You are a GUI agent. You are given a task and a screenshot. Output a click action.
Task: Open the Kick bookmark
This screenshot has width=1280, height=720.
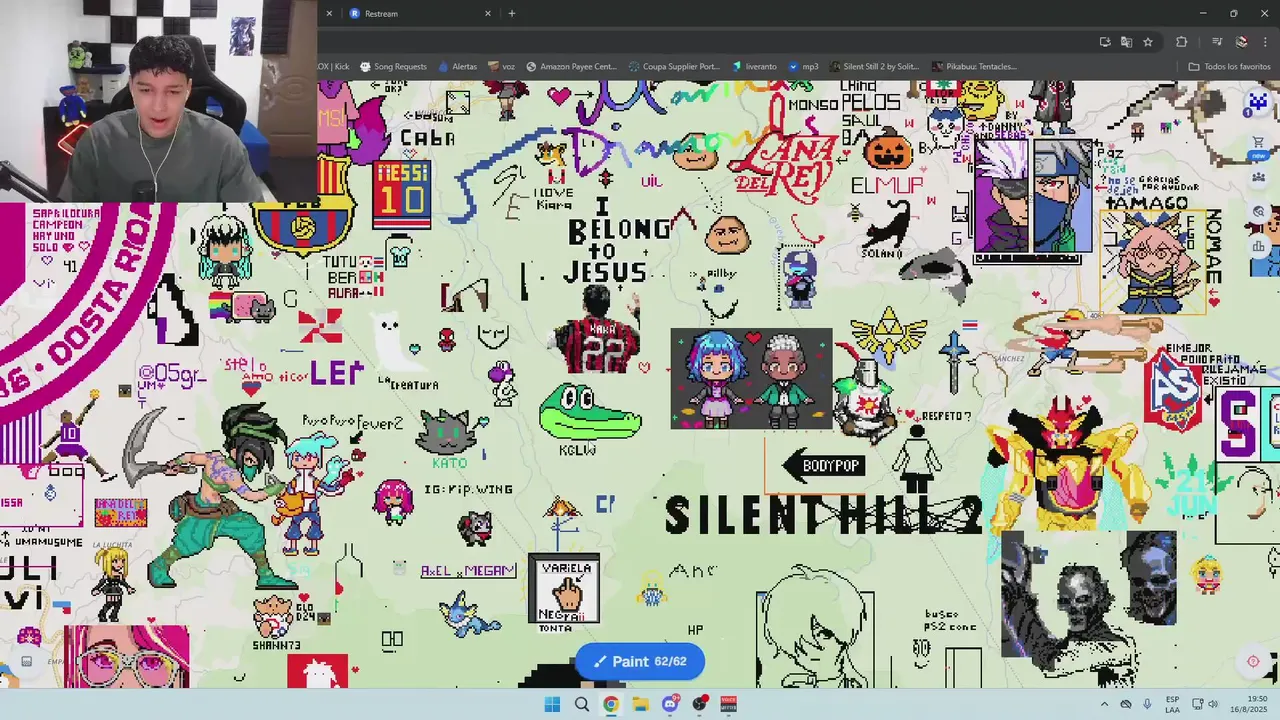click(x=334, y=67)
